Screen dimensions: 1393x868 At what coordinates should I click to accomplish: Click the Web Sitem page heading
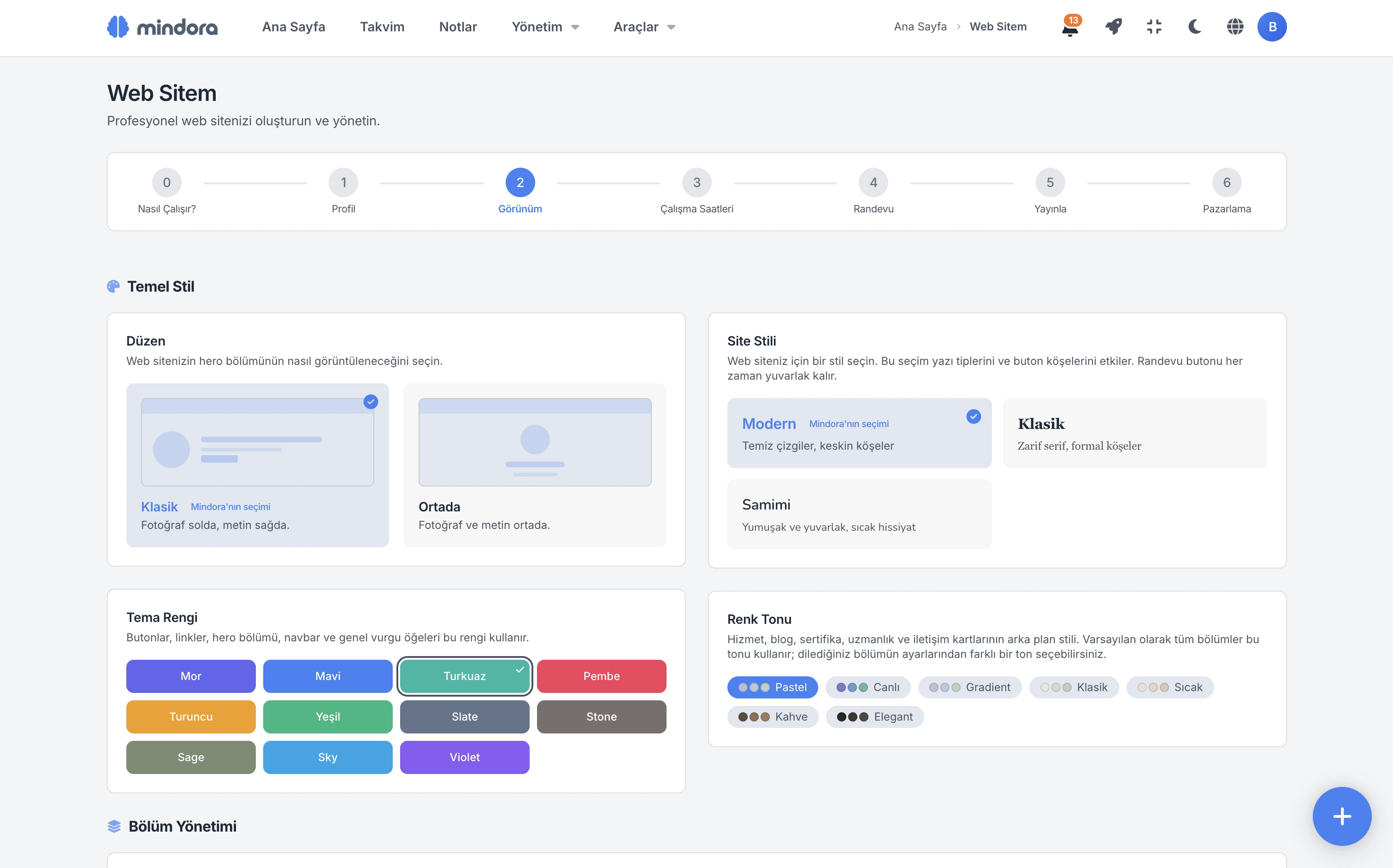[162, 93]
